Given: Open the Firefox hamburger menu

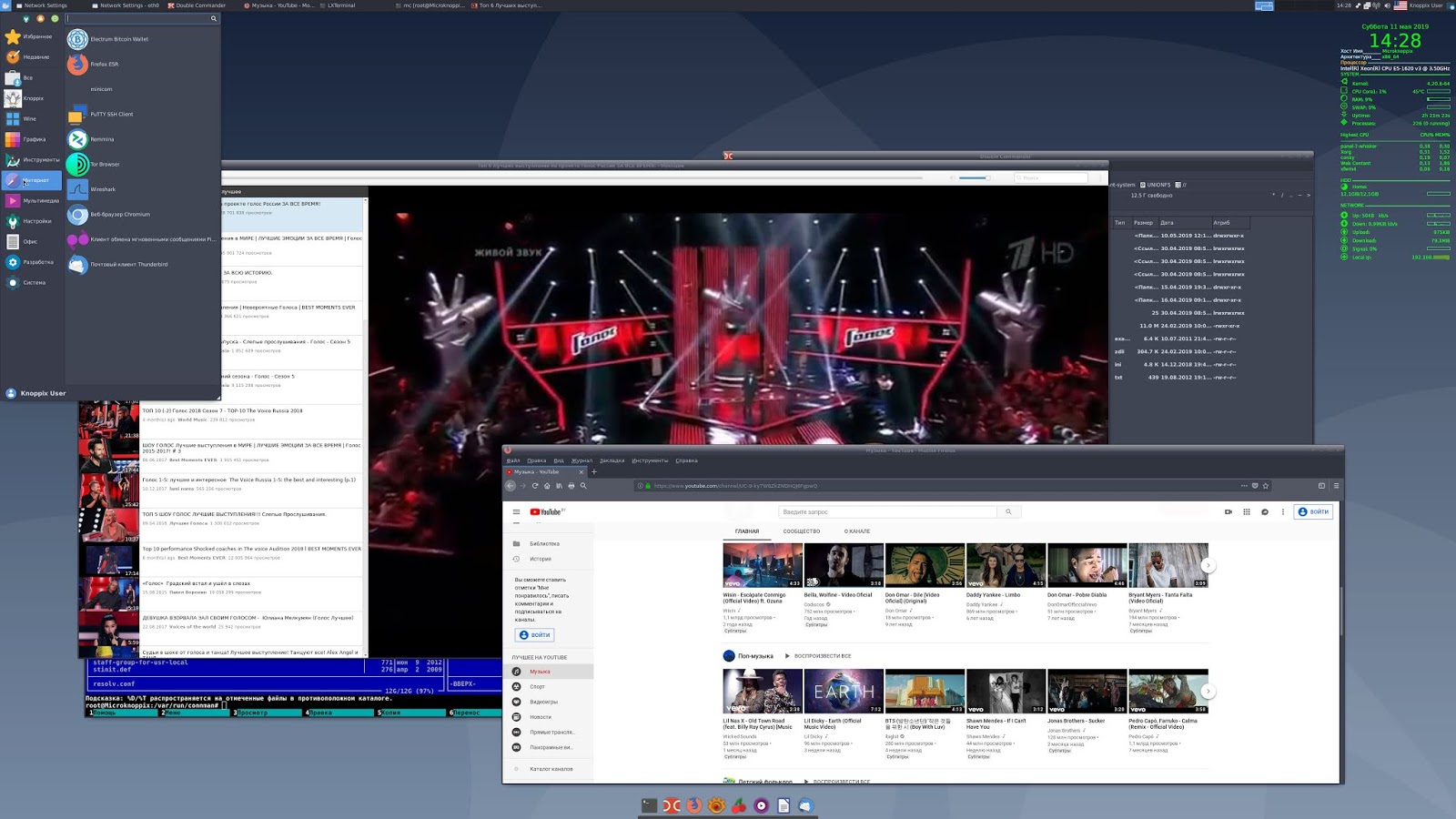Looking at the screenshot, I should (x=1336, y=486).
